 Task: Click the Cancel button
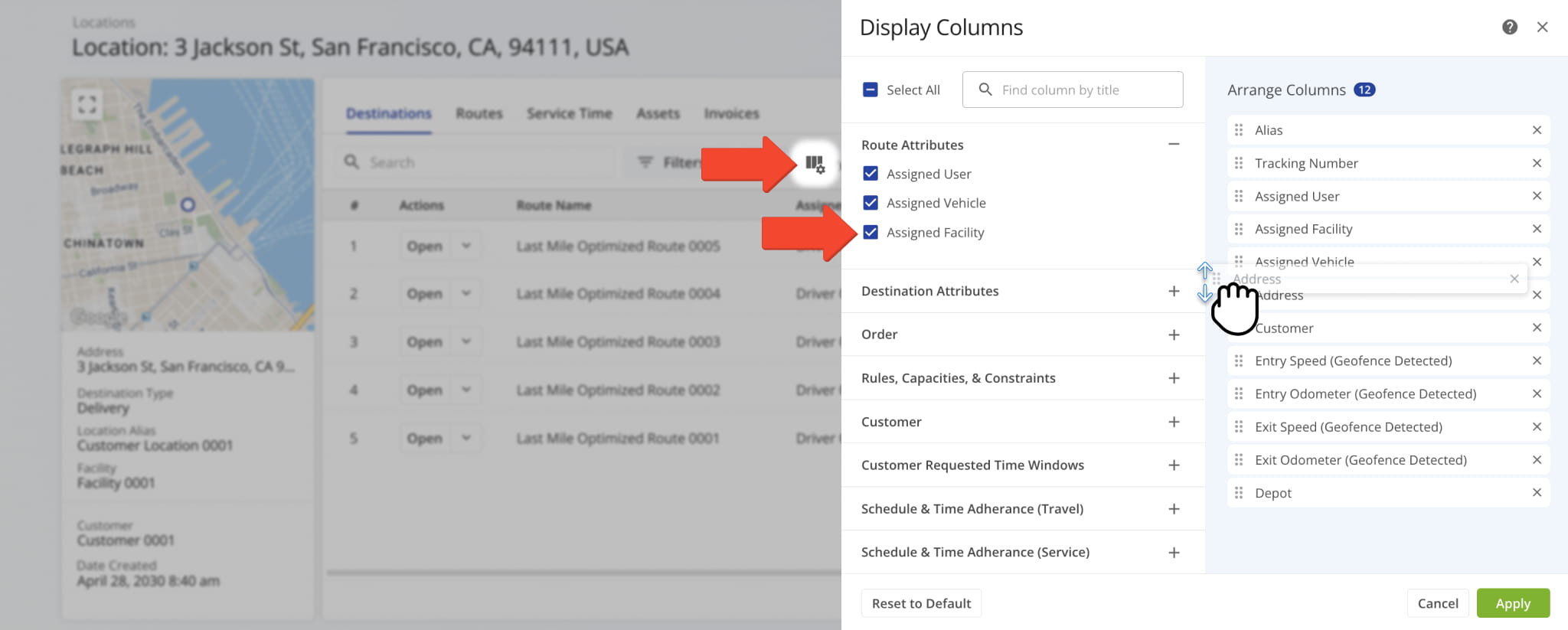tap(1438, 603)
